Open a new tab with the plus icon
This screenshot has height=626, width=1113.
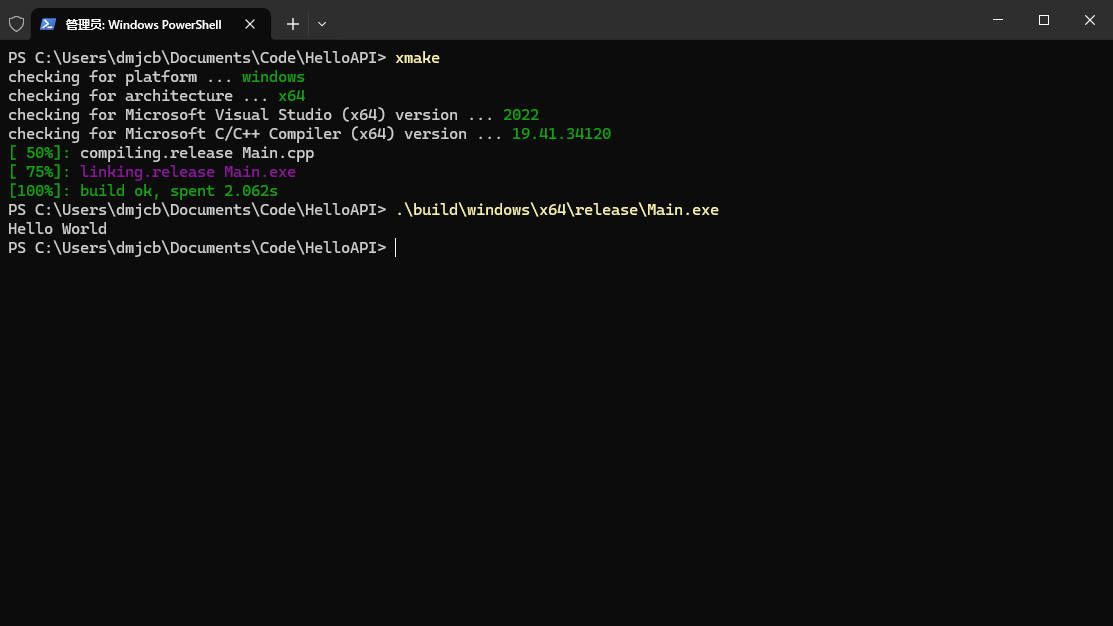point(292,24)
